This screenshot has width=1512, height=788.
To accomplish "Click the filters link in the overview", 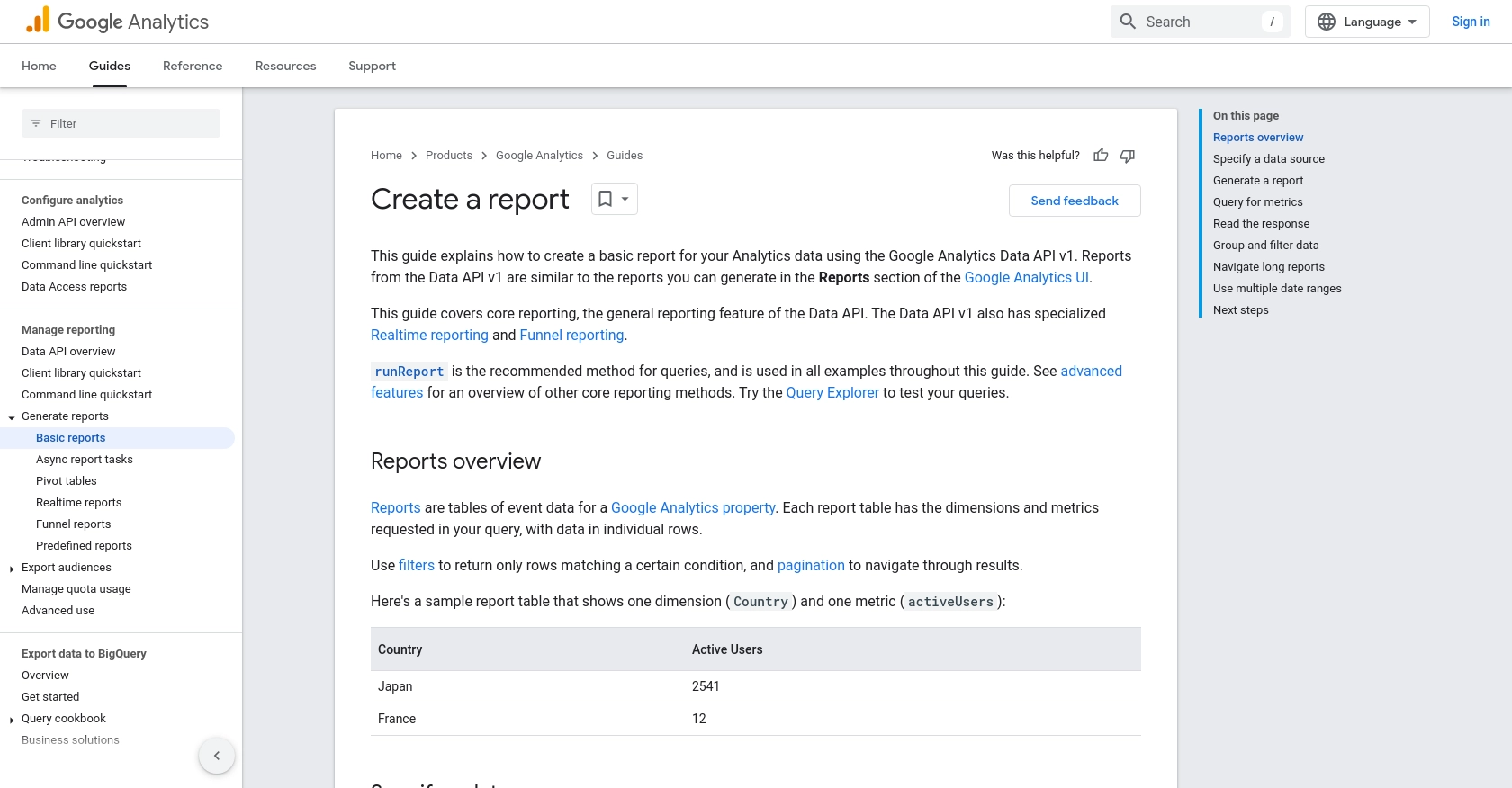I will [x=417, y=565].
